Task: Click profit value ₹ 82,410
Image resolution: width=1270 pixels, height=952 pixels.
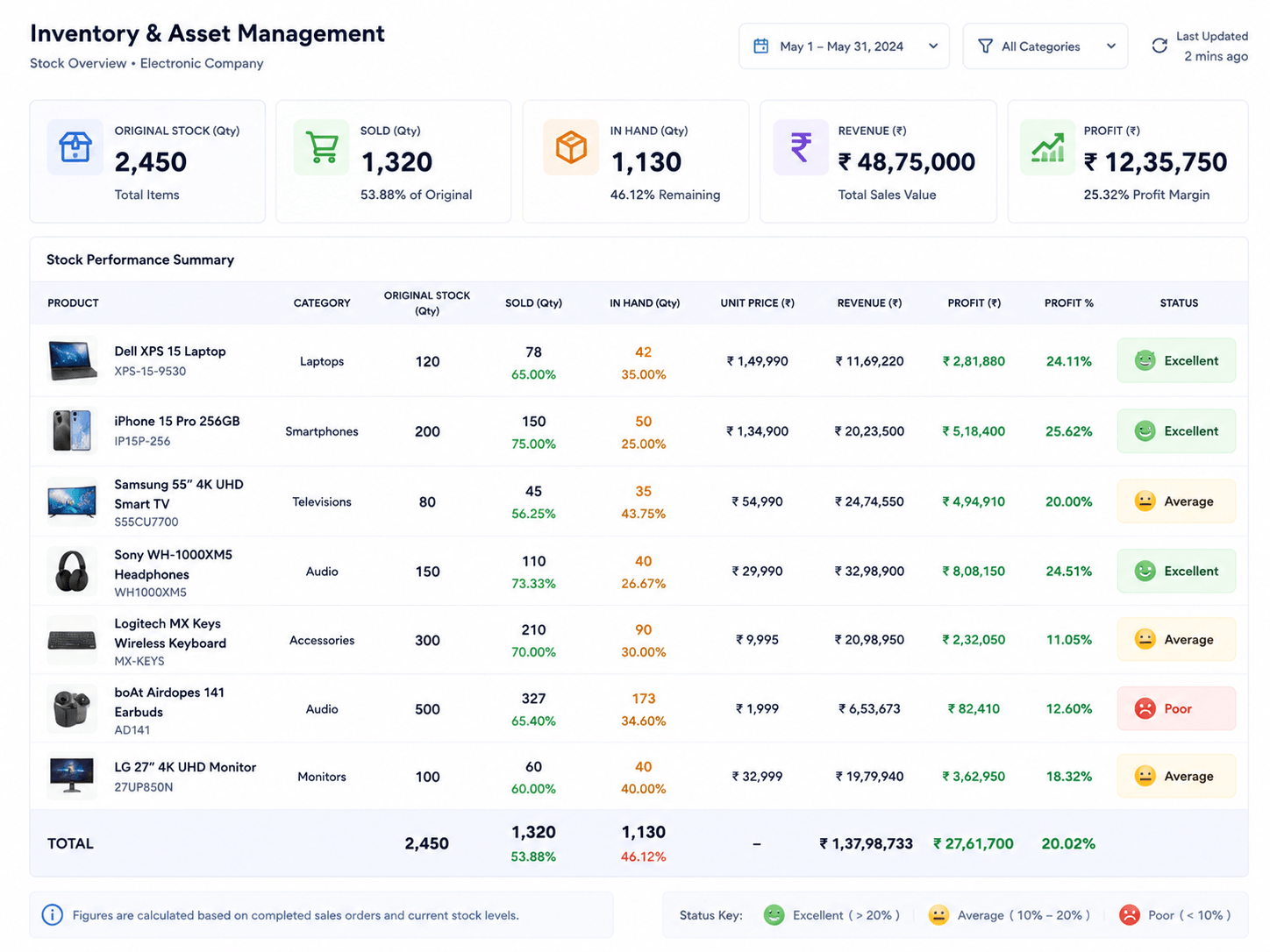Action: [x=974, y=708]
